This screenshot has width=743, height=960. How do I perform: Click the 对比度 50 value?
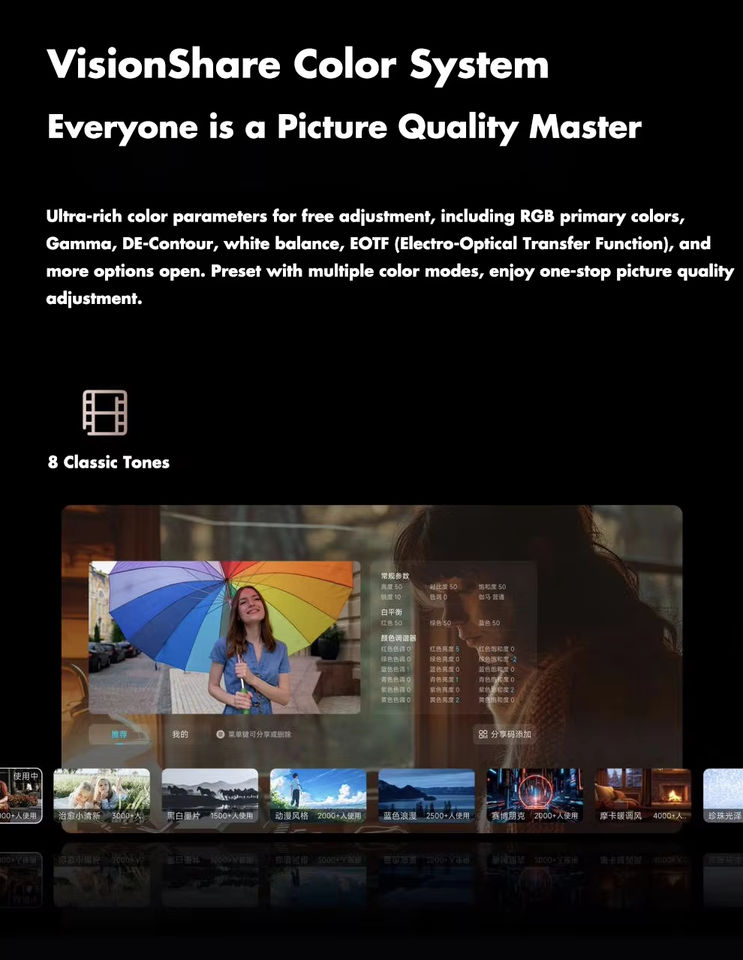point(443,587)
